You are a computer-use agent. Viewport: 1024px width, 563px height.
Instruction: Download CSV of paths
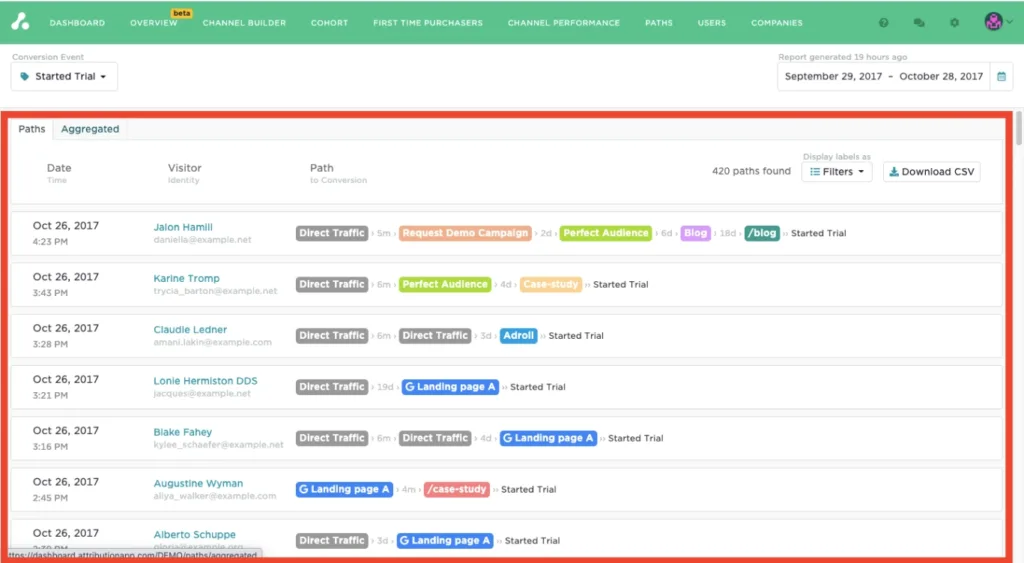[x=931, y=172]
